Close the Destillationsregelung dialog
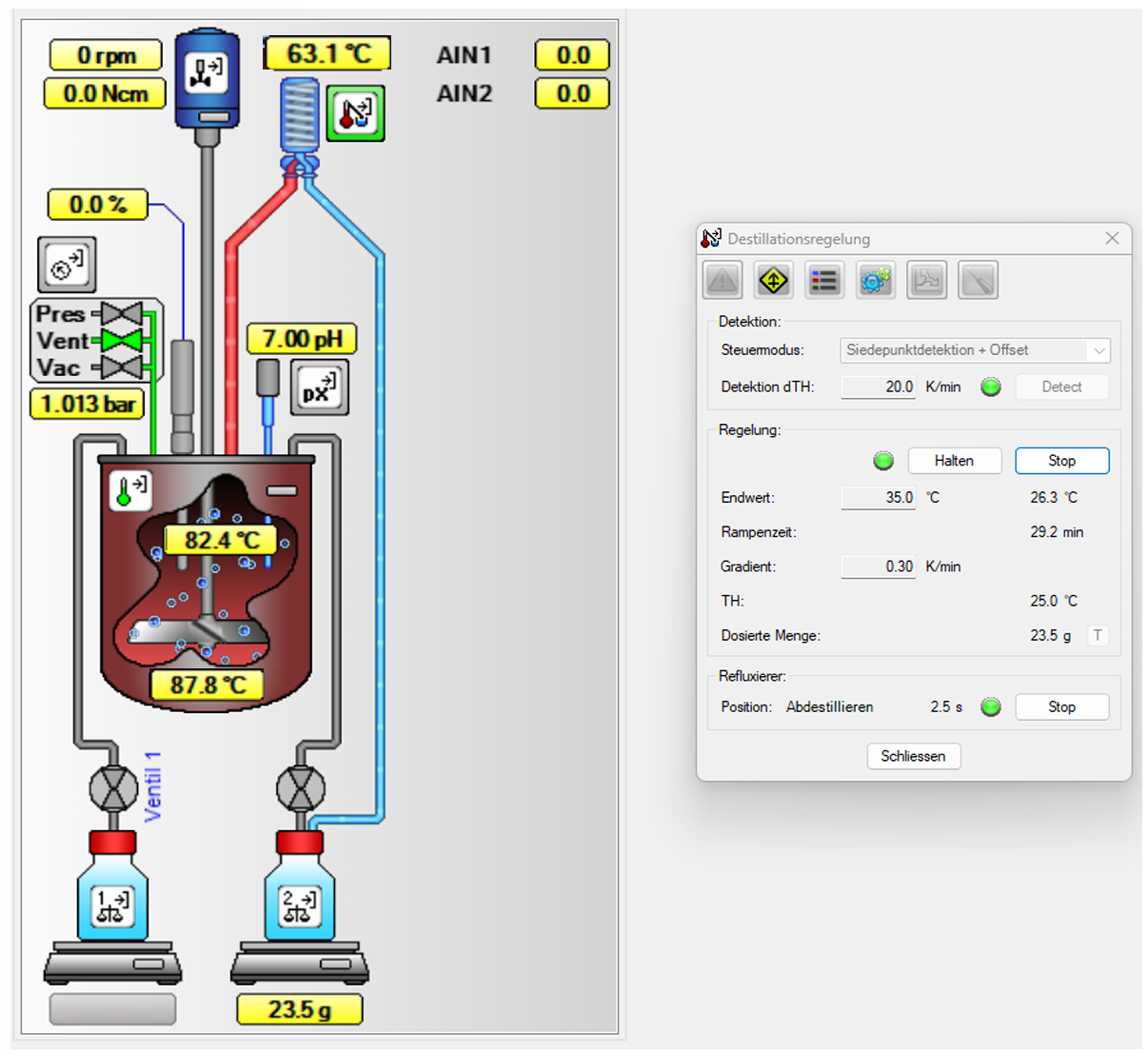The width and height of the screenshot is (1148, 1054). click(1112, 238)
